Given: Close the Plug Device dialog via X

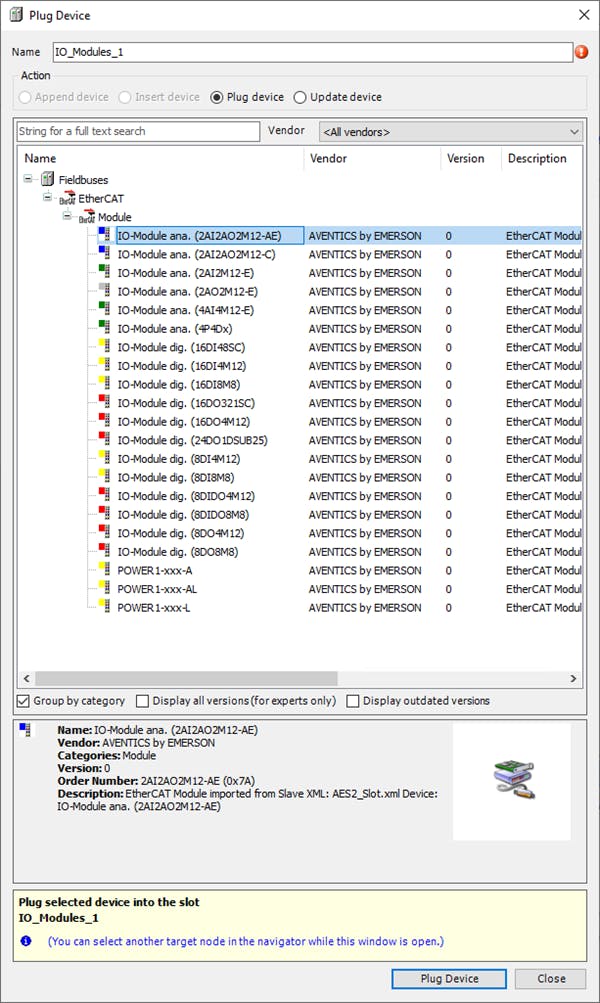Looking at the screenshot, I should pos(584,15).
